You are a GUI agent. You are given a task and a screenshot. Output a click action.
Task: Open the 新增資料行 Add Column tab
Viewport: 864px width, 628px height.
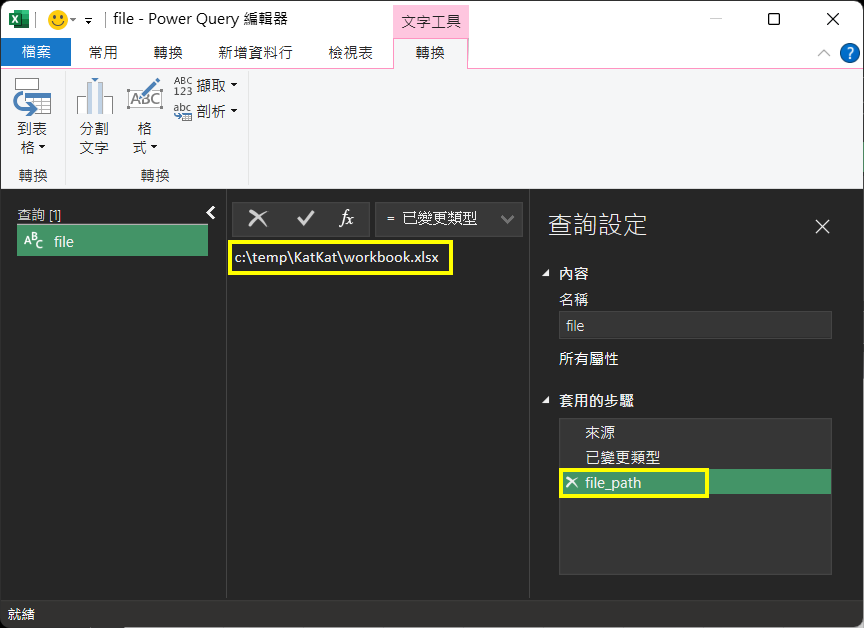click(254, 53)
